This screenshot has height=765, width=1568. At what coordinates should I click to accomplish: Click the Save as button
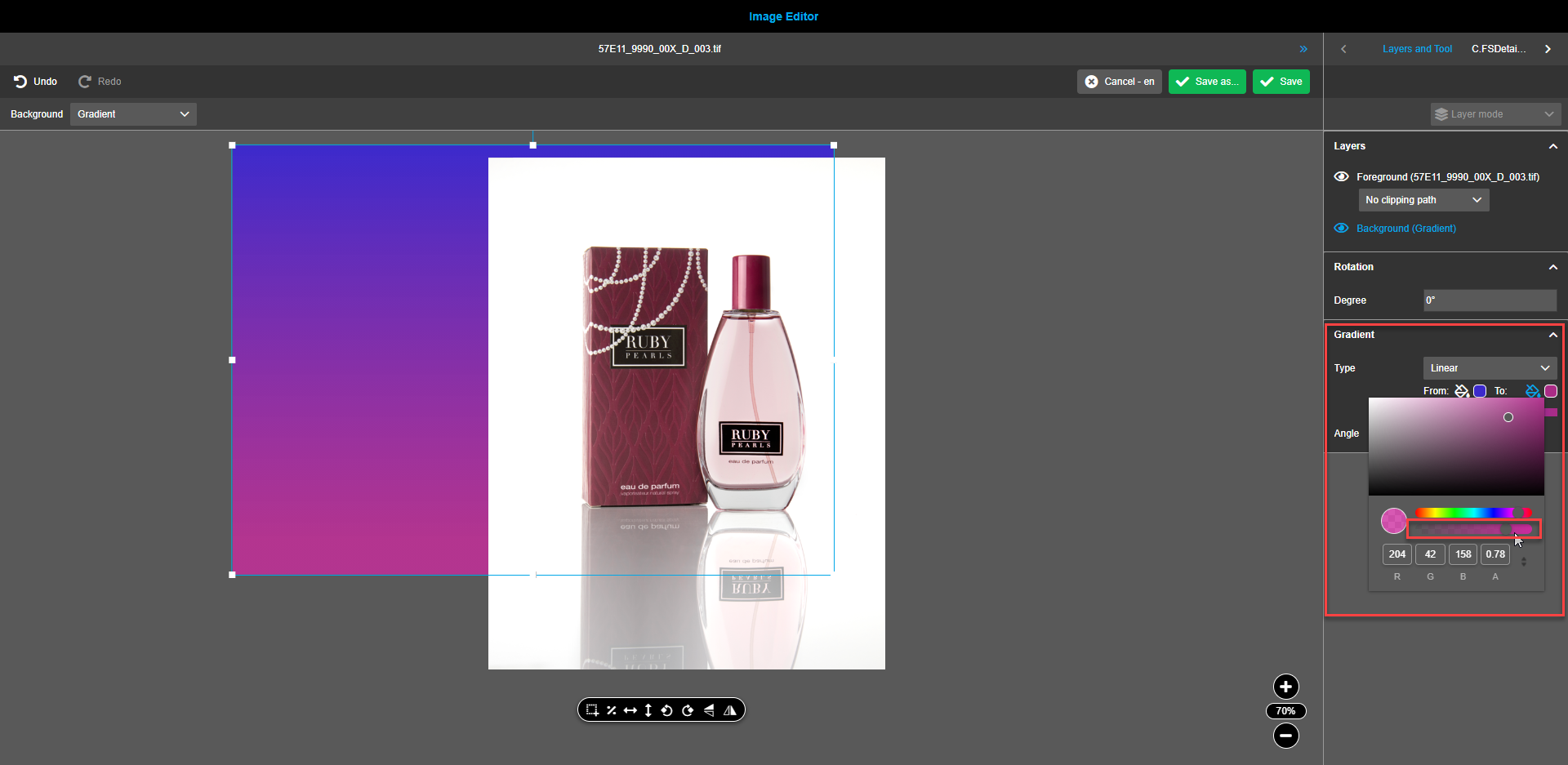[1207, 82]
